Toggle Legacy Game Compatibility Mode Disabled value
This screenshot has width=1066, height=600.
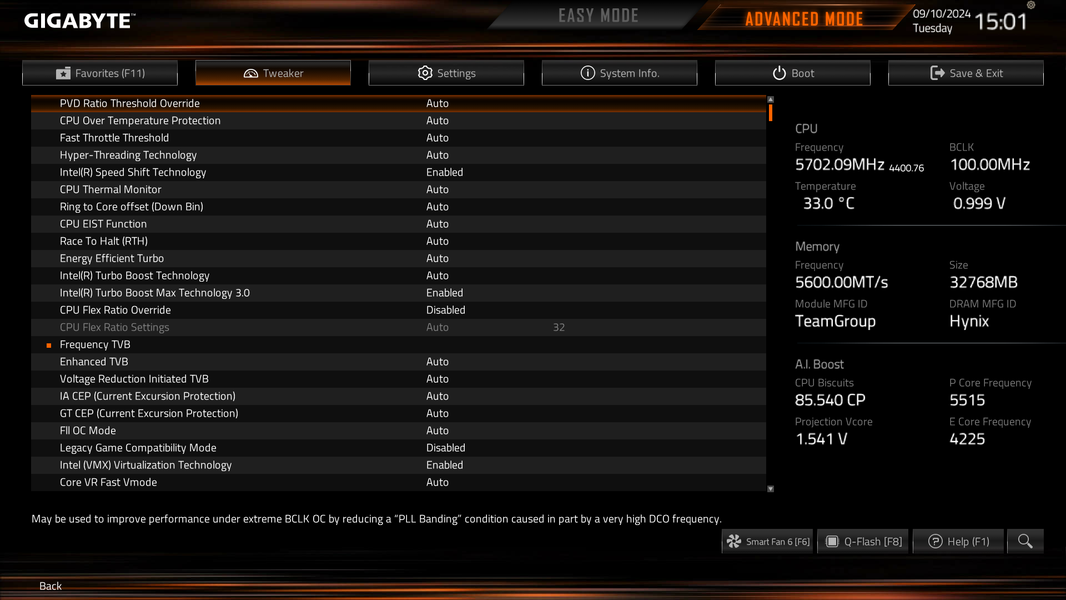(445, 448)
